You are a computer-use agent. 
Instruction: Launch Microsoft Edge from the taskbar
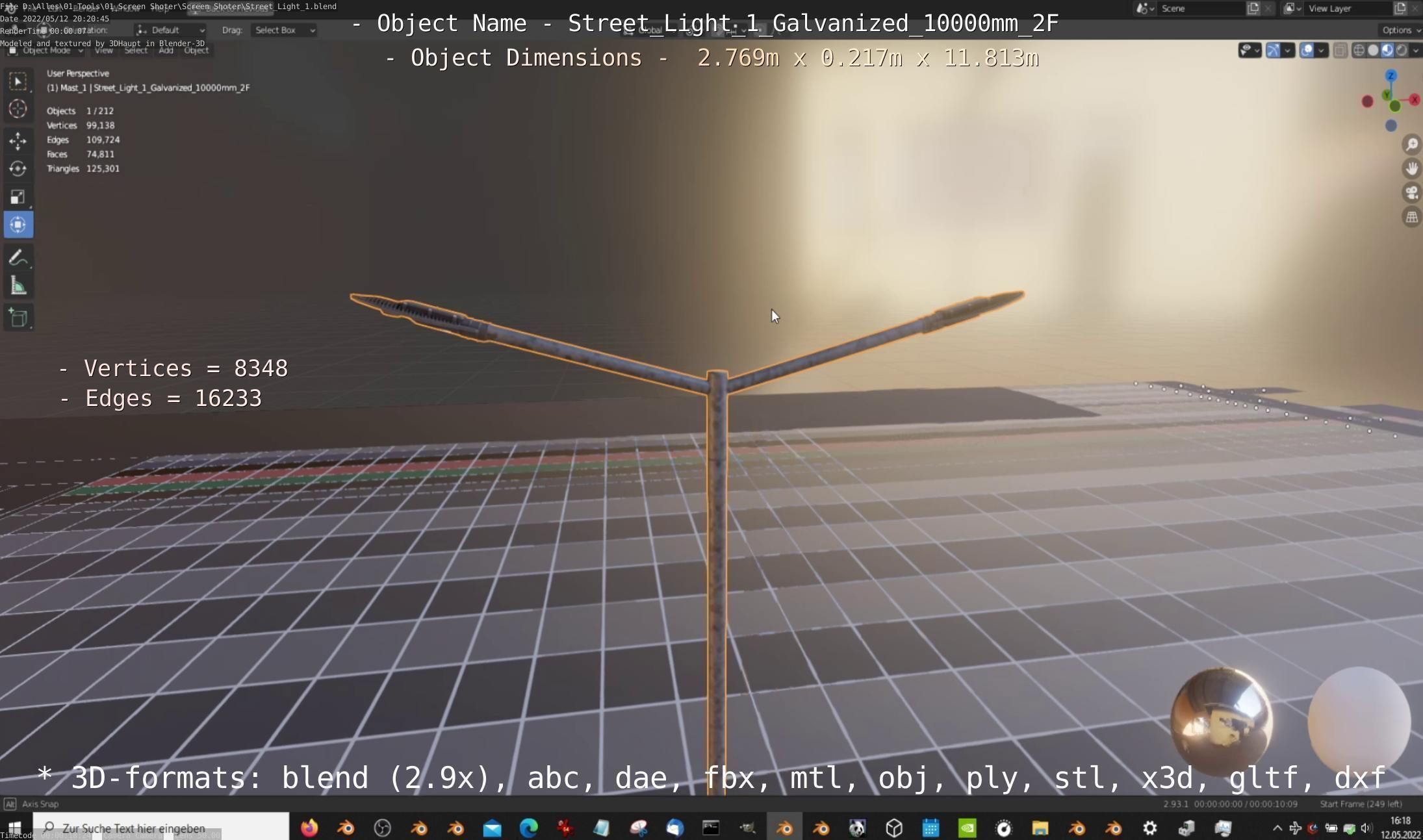(x=529, y=828)
